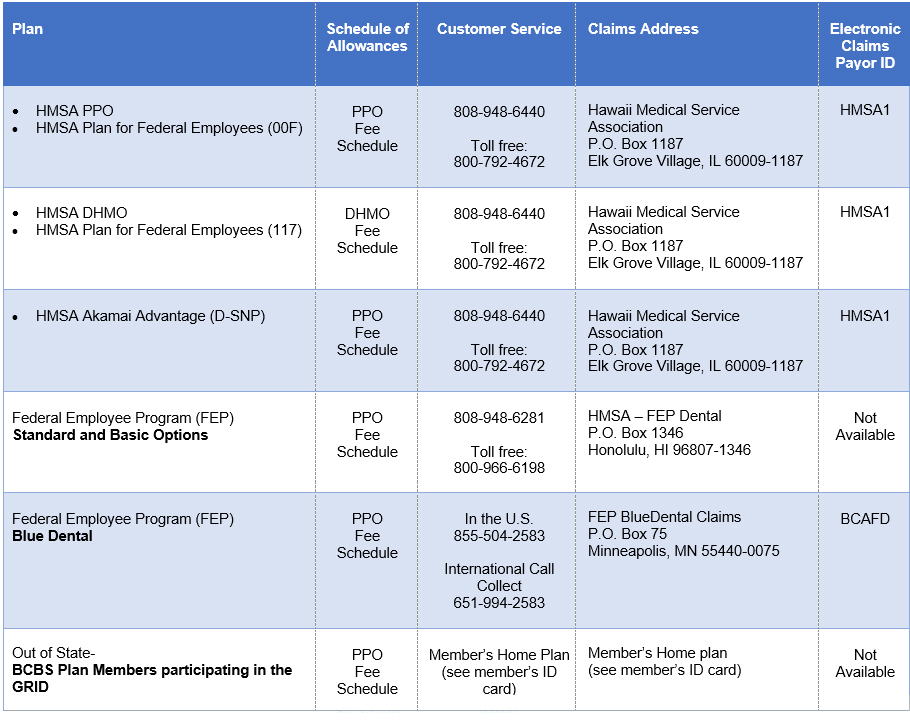Select HMSA Plan for Federal Employees (117)
The height and width of the screenshot is (723, 910).
[168, 230]
